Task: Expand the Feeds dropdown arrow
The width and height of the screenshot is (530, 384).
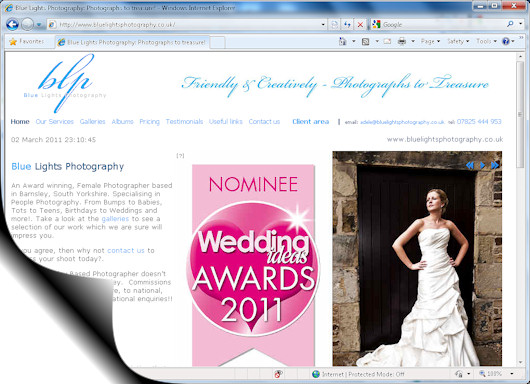Action: (377, 41)
